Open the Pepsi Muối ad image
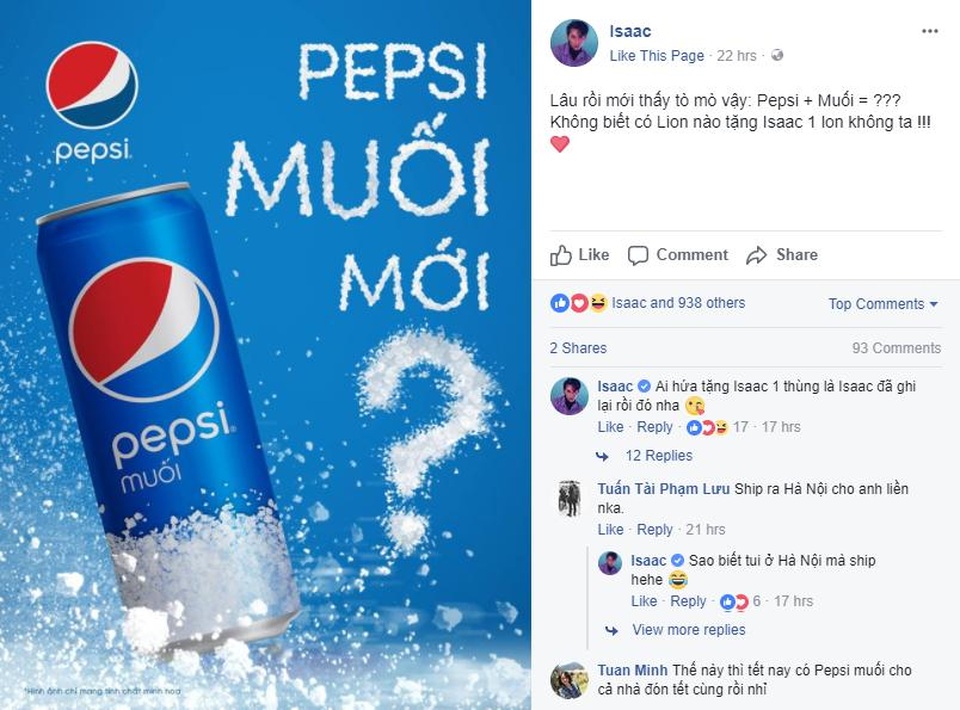The width and height of the screenshot is (960, 710). 265,355
